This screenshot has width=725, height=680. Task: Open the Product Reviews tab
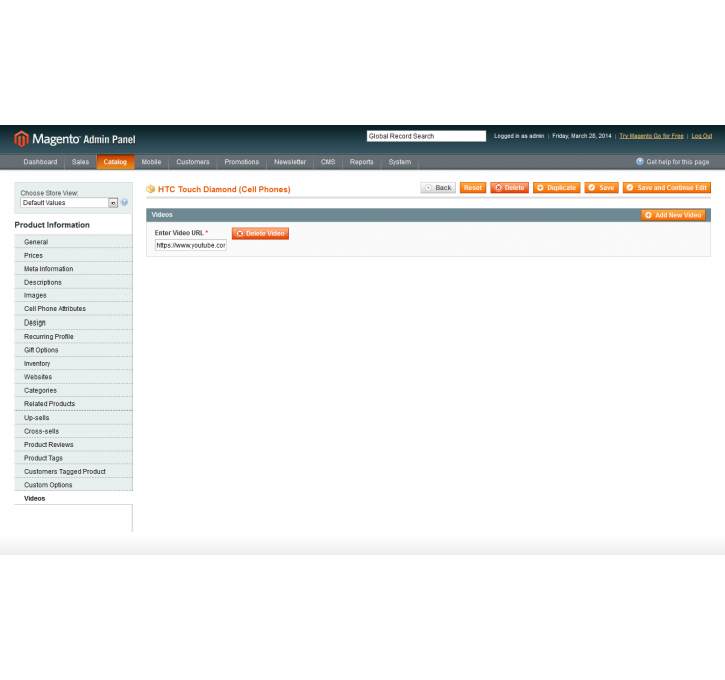74,444
